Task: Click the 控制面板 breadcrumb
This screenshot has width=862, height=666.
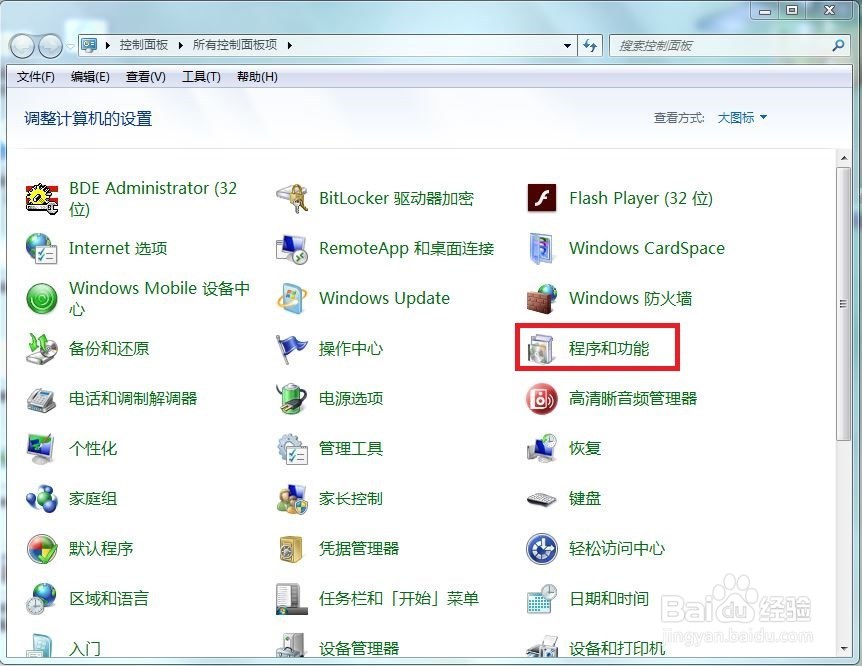Action: 144,45
